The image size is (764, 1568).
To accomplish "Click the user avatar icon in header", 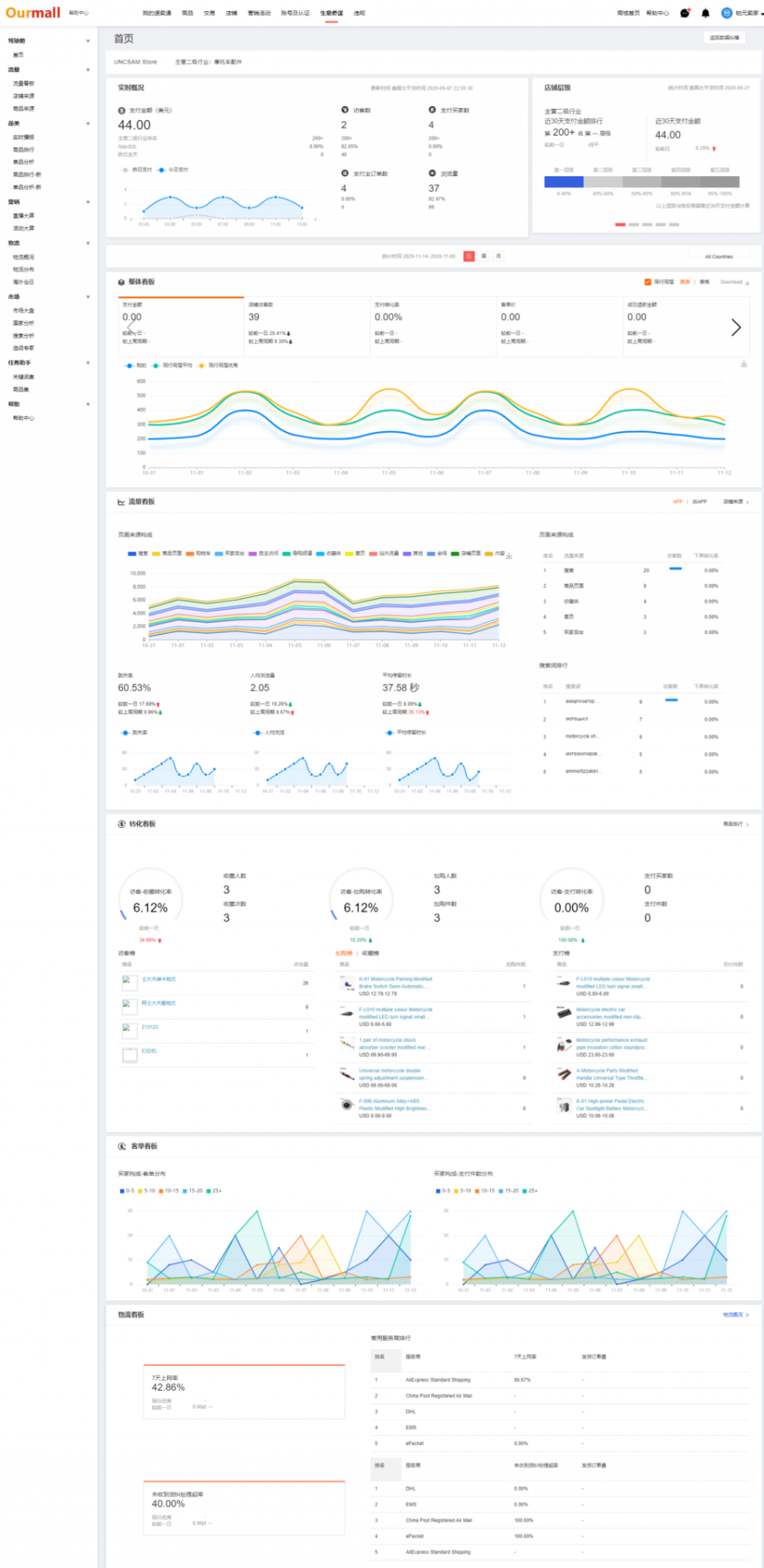I will 726,13.
